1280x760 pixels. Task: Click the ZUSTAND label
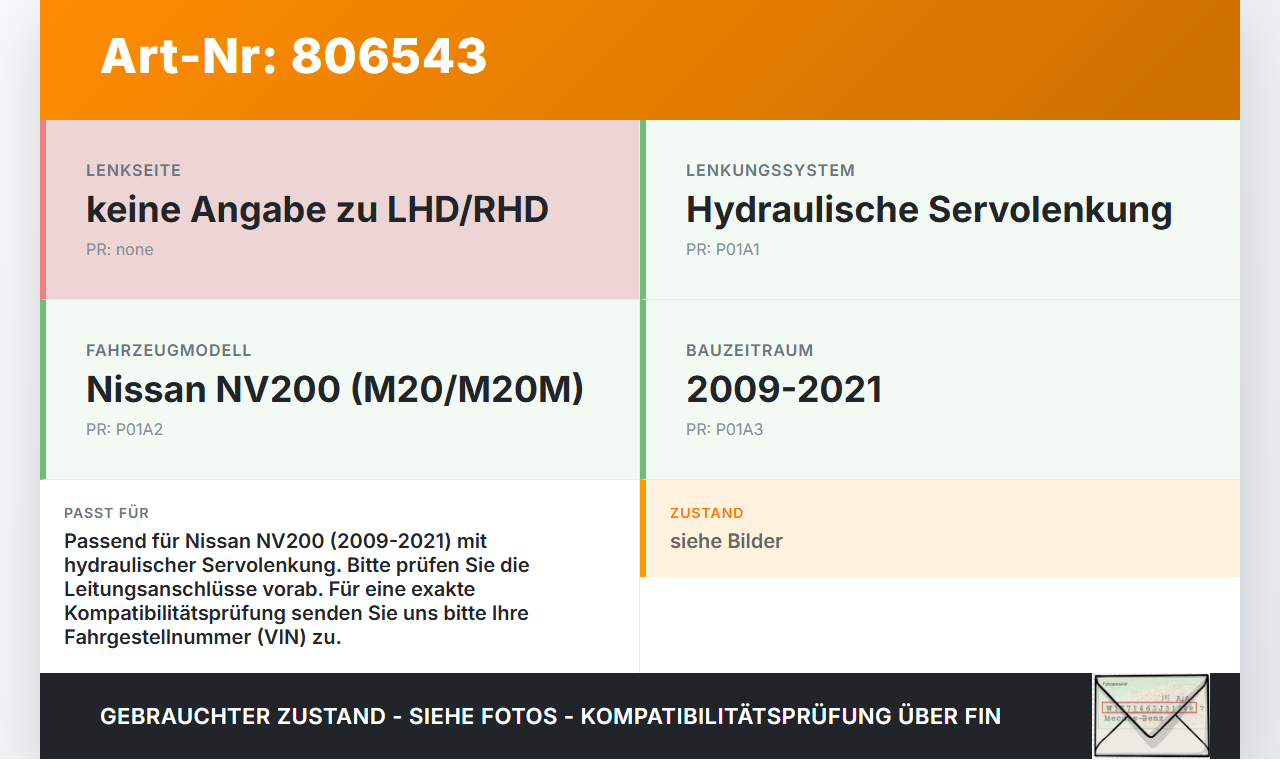(x=707, y=513)
